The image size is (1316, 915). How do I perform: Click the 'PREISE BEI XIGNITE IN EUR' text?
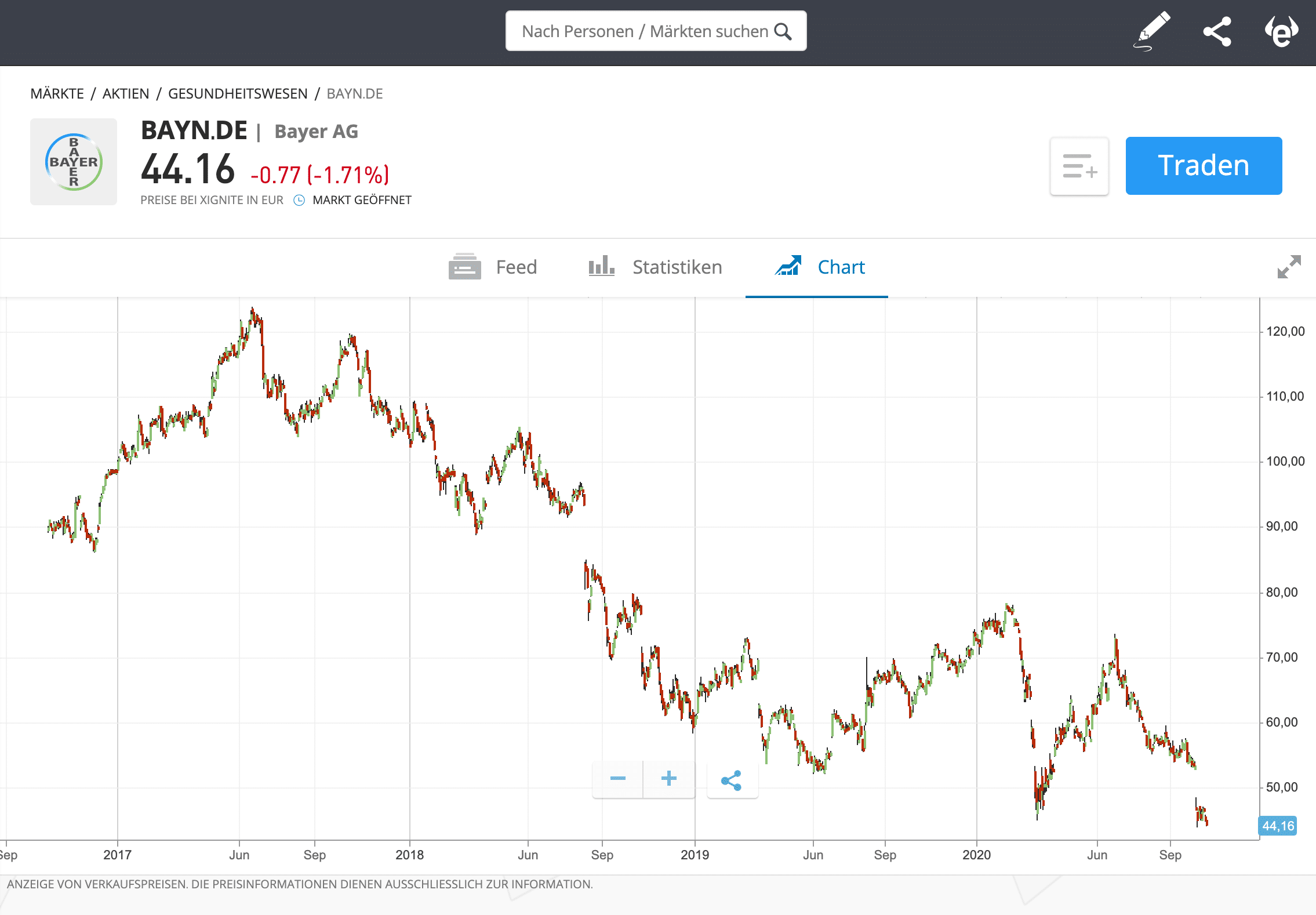click(x=212, y=200)
